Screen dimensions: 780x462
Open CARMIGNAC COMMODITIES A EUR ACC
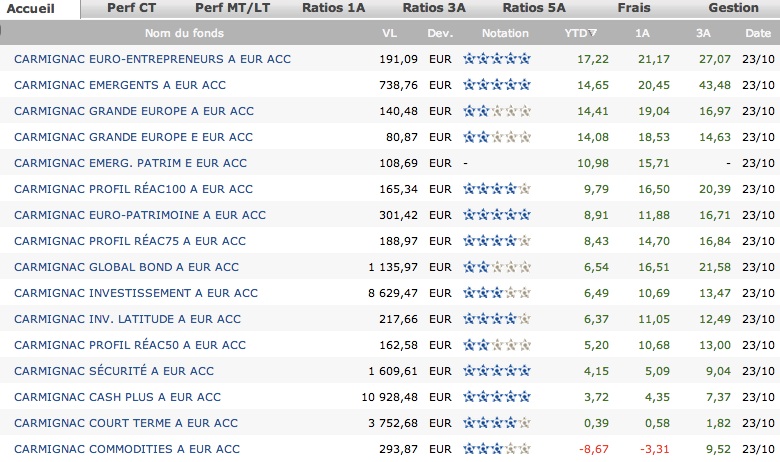coord(127,449)
